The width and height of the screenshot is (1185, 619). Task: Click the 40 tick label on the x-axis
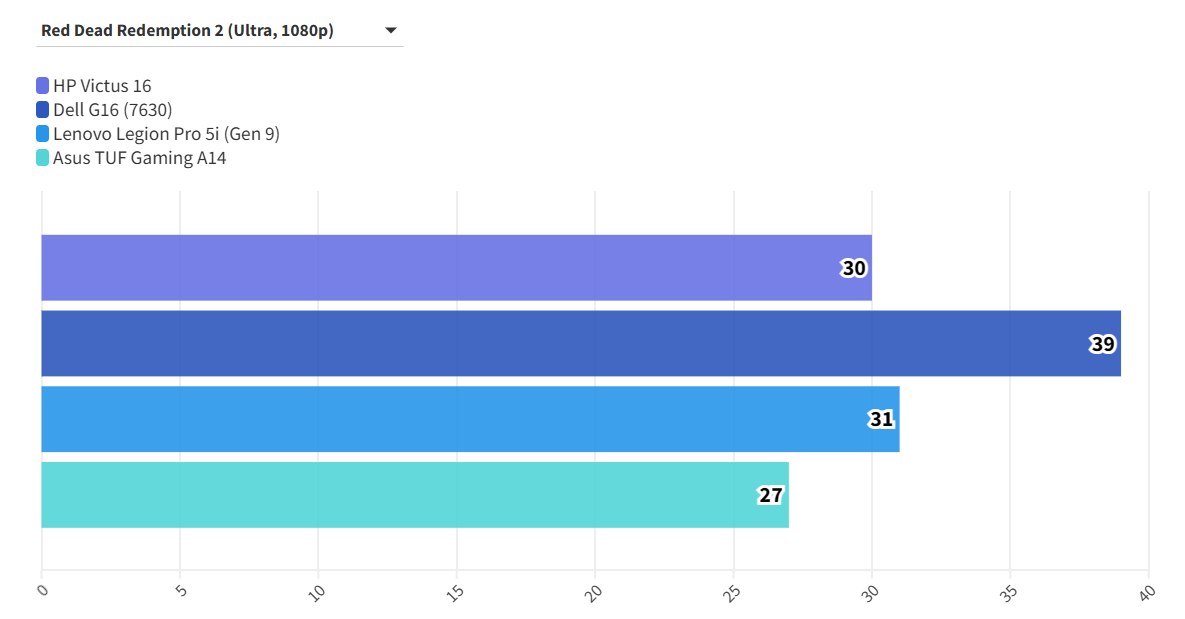click(1148, 592)
